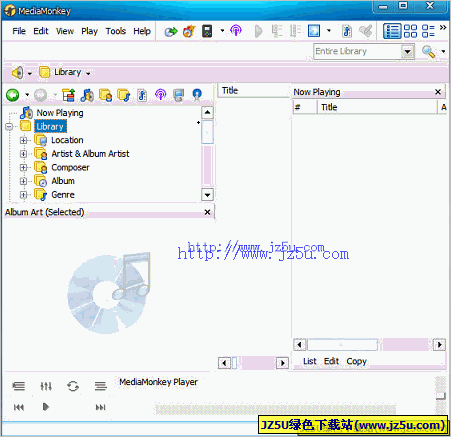This screenshot has height=437, width=451.
Task: Click the Artist folder icon in tree toolbar
Action: coord(105,95)
